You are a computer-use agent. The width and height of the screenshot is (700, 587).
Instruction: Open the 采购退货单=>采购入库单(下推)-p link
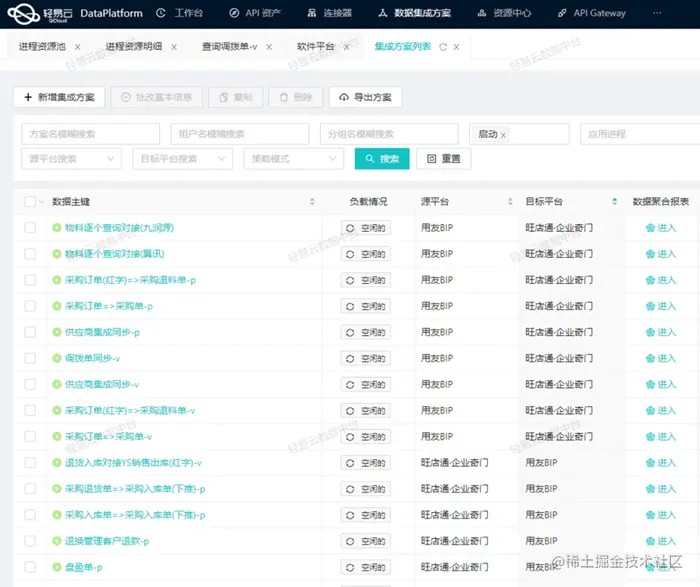point(135,489)
